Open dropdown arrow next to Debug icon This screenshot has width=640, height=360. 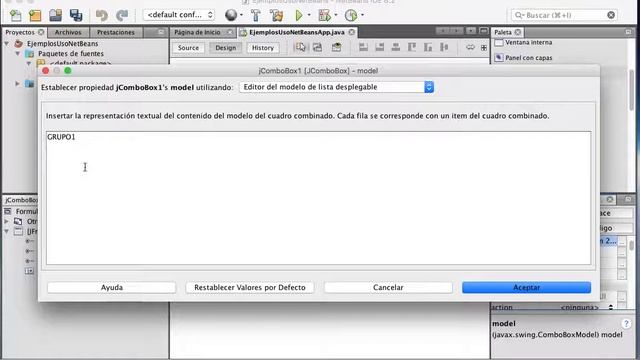[x=336, y=15]
